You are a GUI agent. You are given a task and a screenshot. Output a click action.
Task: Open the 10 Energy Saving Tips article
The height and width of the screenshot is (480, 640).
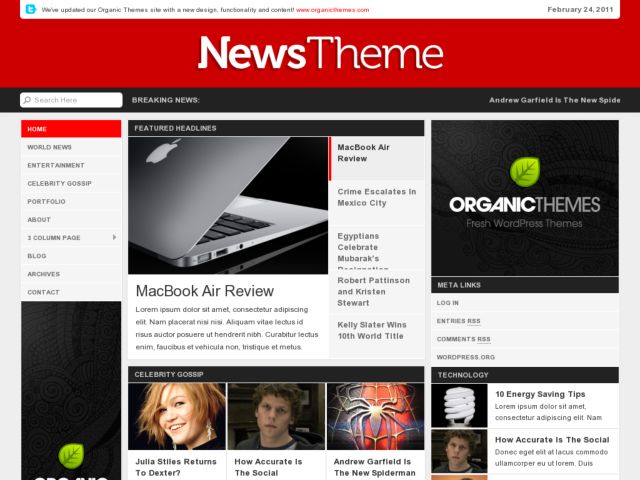540,394
